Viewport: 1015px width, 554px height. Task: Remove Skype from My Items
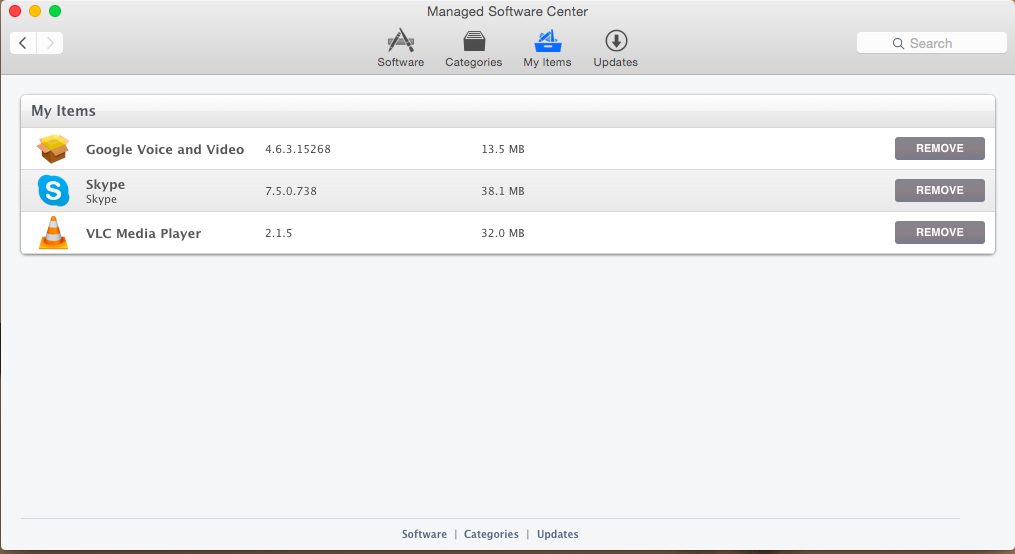[x=939, y=190]
